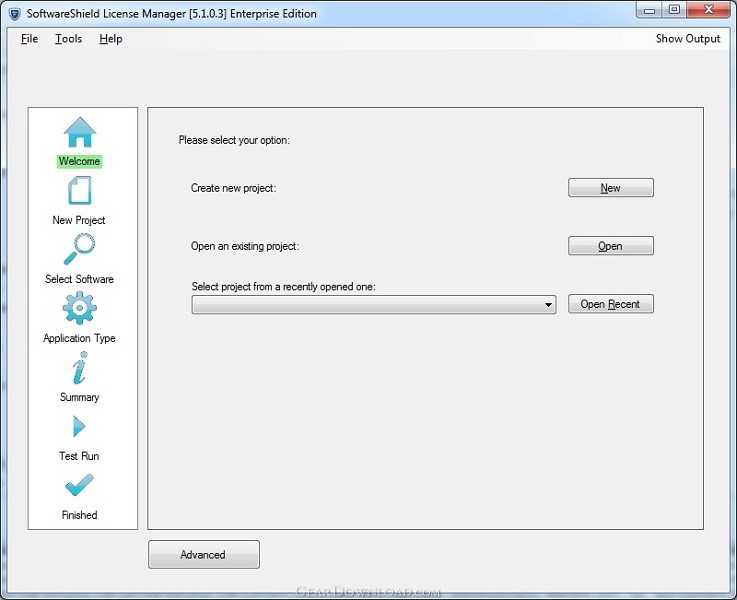The height and width of the screenshot is (600, 737).
Task: Open the File menu
Action: [x=29, y=39]
